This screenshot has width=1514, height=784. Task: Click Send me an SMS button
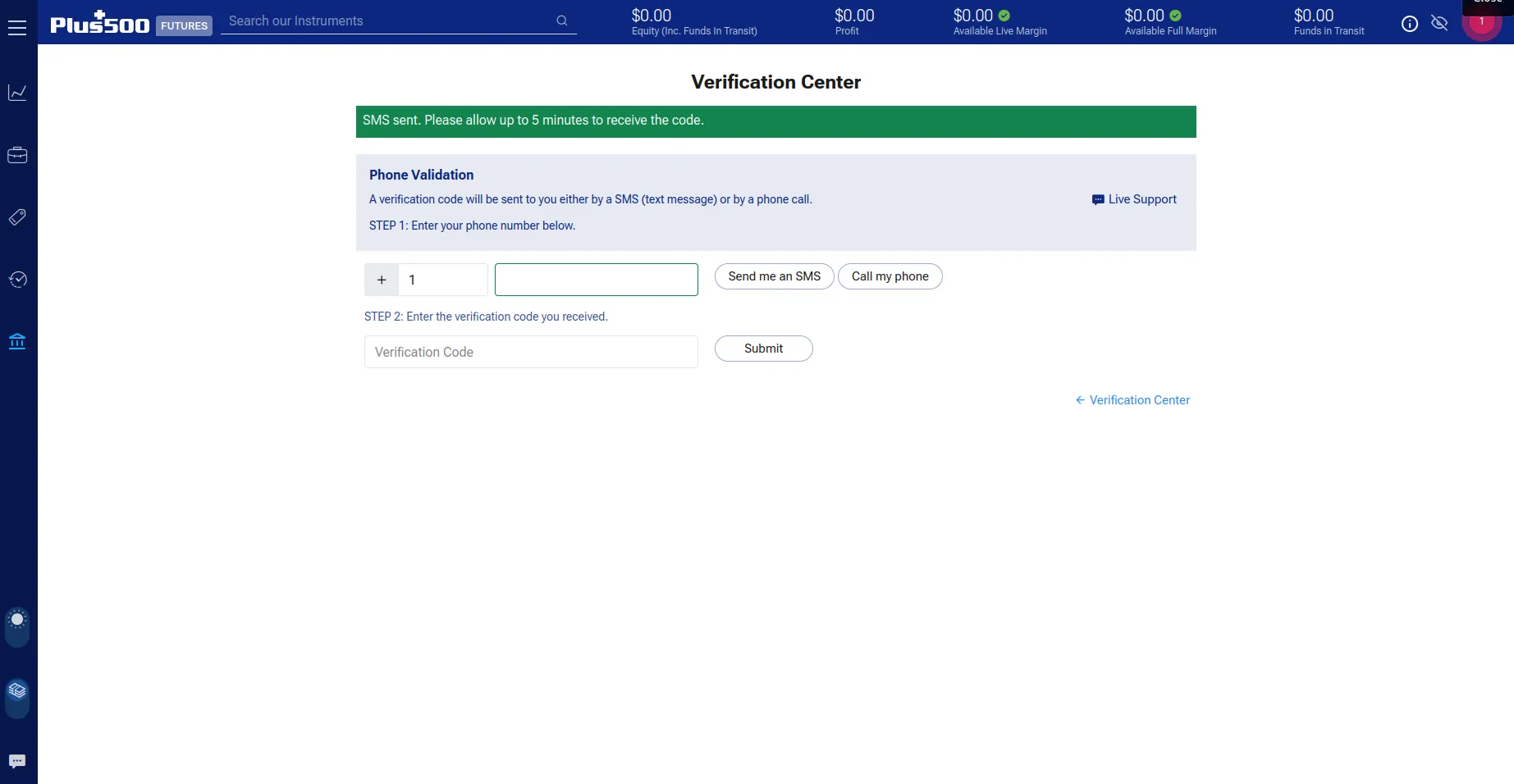[x=775, y=276]
